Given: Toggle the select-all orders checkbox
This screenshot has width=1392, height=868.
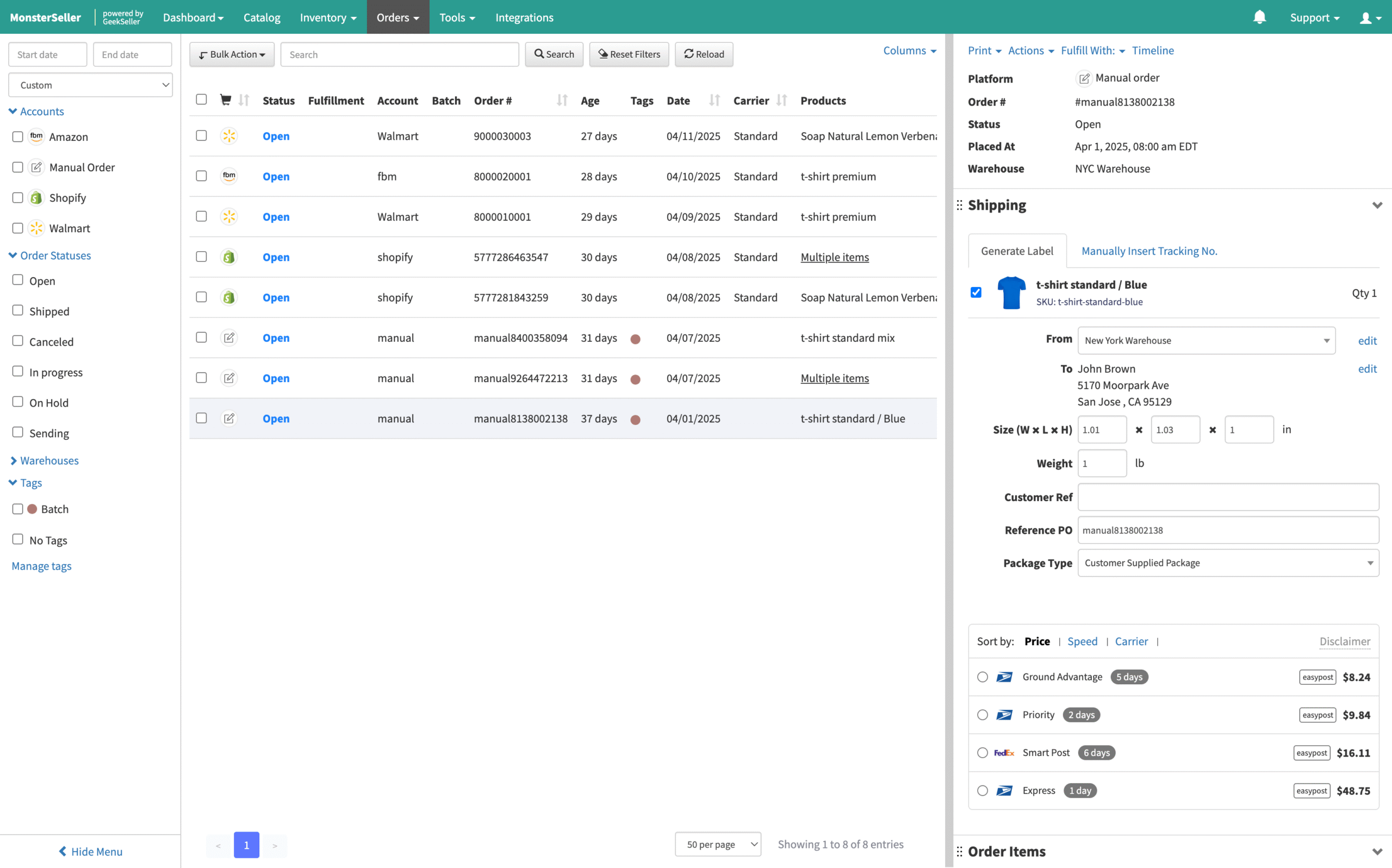Looking at the screenshot, I should click(201, 99).
